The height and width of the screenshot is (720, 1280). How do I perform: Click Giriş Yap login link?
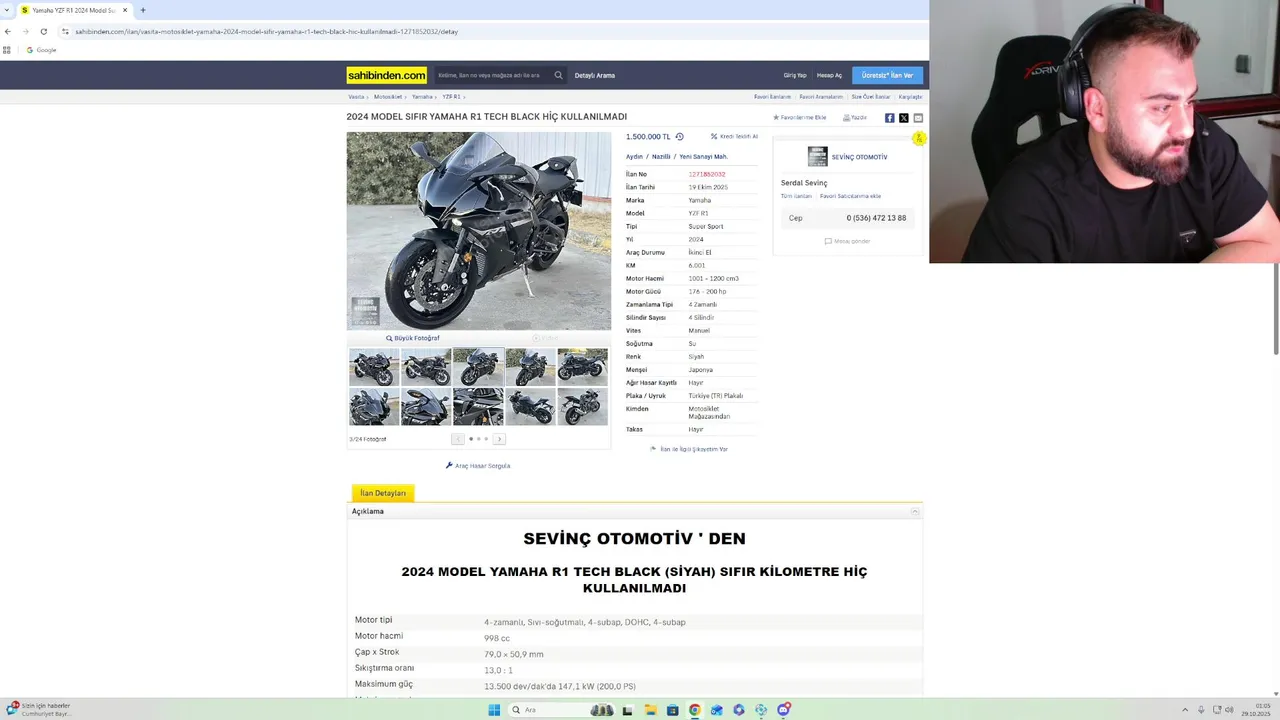tap(795, 75)
